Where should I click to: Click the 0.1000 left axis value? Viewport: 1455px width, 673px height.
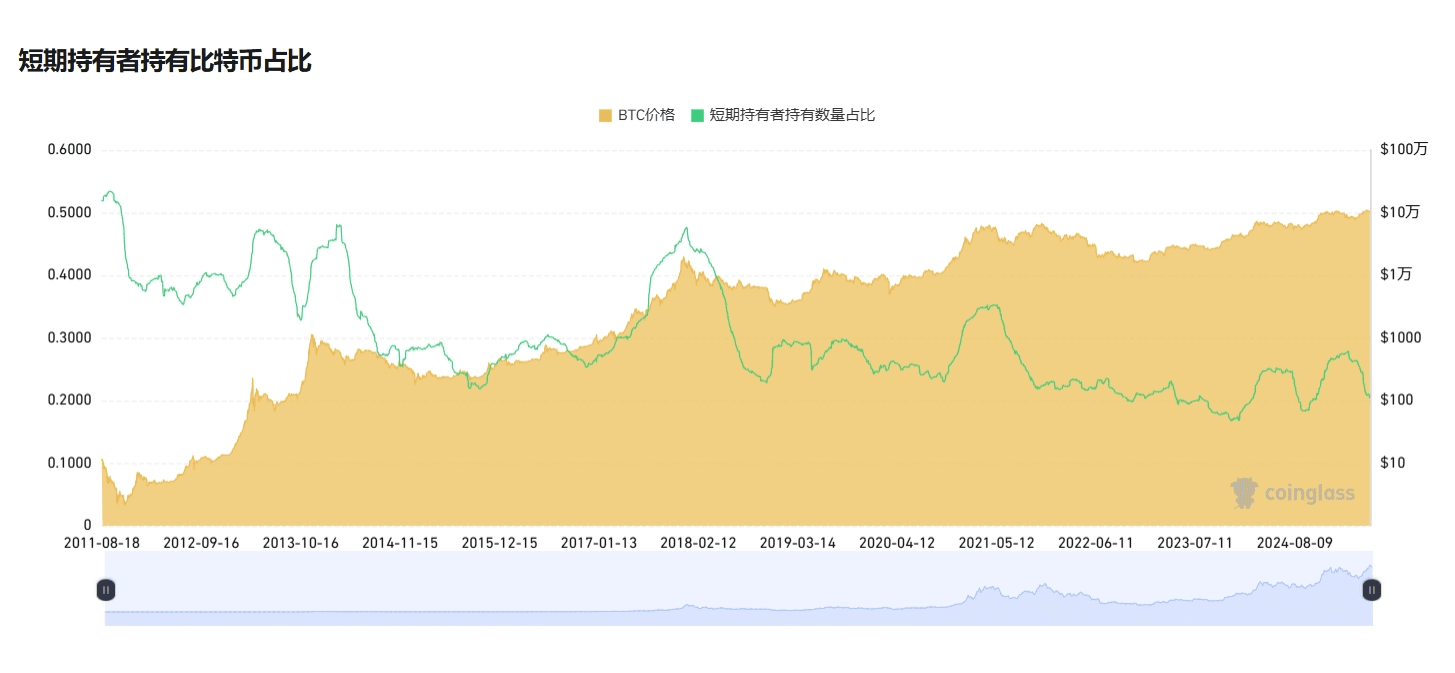point(69,463)
